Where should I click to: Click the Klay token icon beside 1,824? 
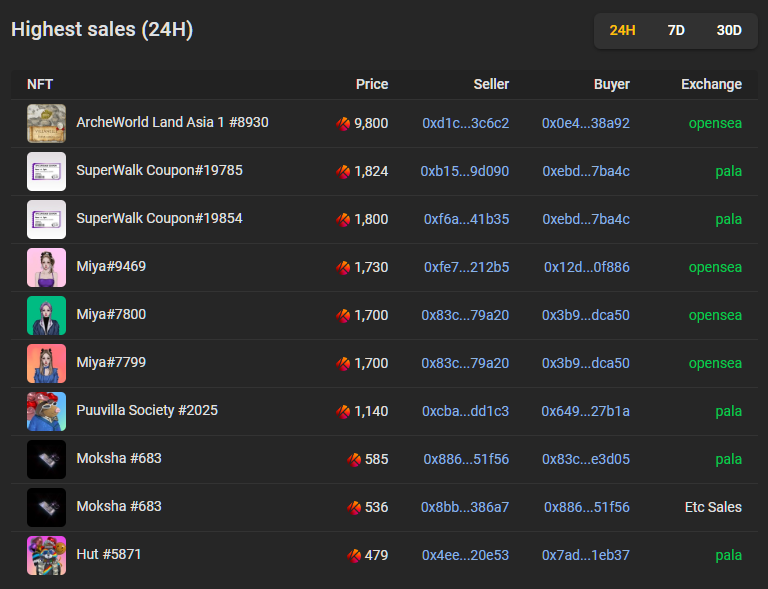343,171
